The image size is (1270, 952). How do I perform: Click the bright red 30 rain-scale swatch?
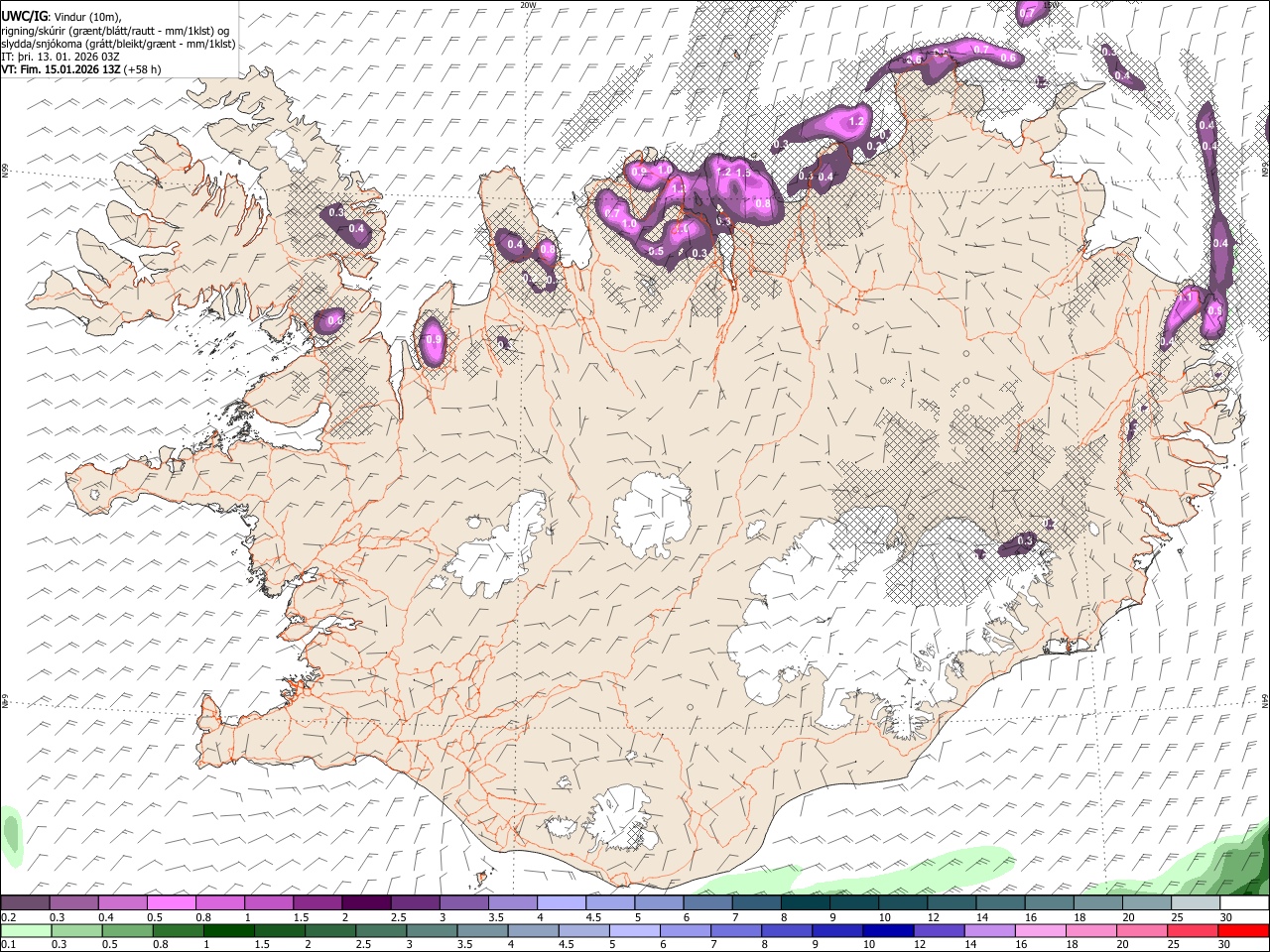coord(1244,931)
